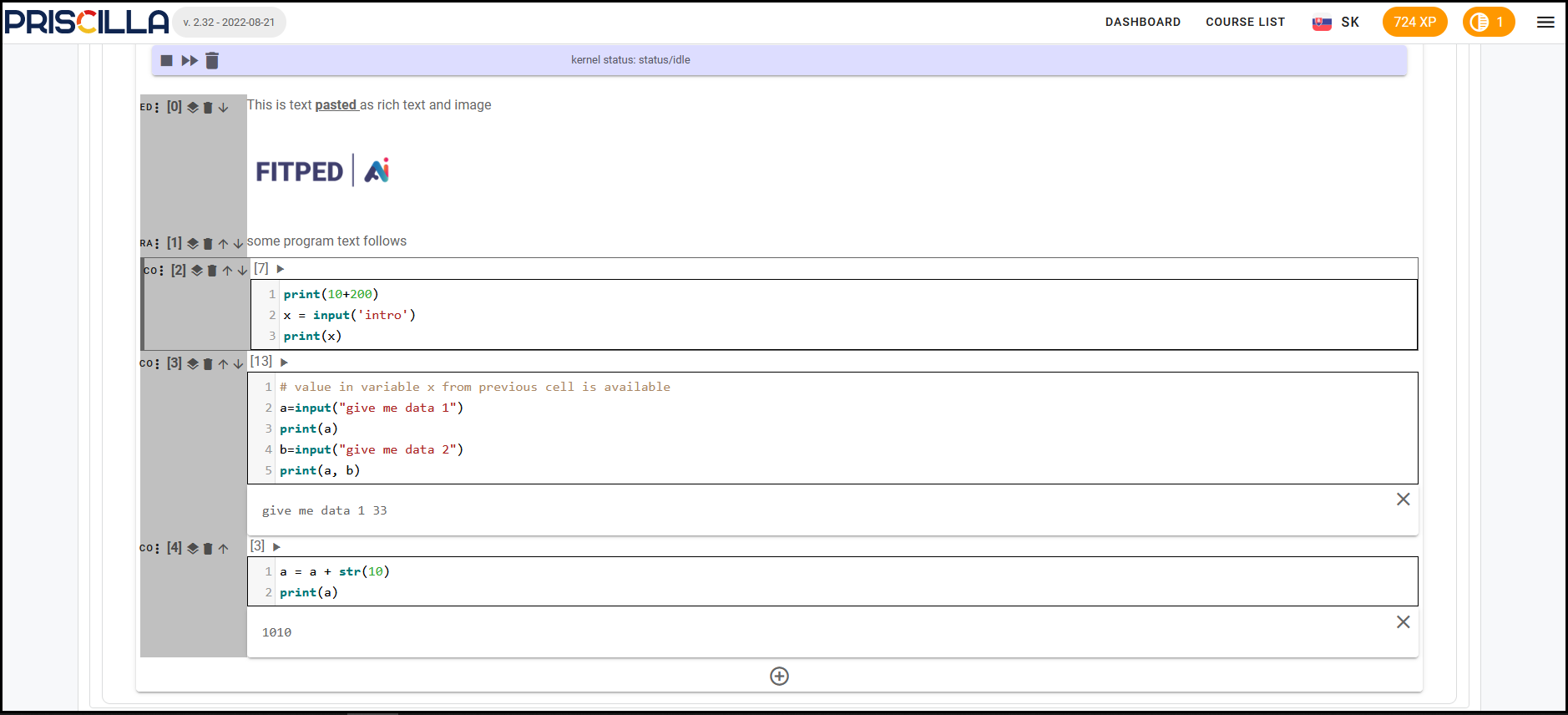Click the layers icon on cell [1]
1568x715 pixels.
coord(193,244)
